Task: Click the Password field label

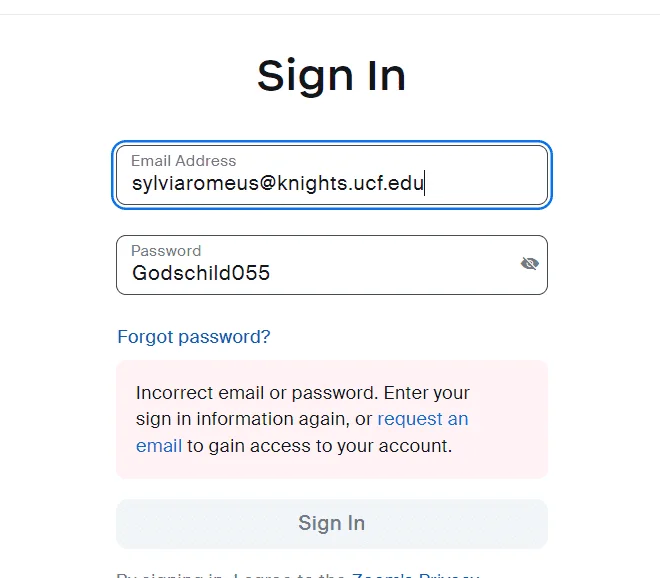Action: pos(166,251)
